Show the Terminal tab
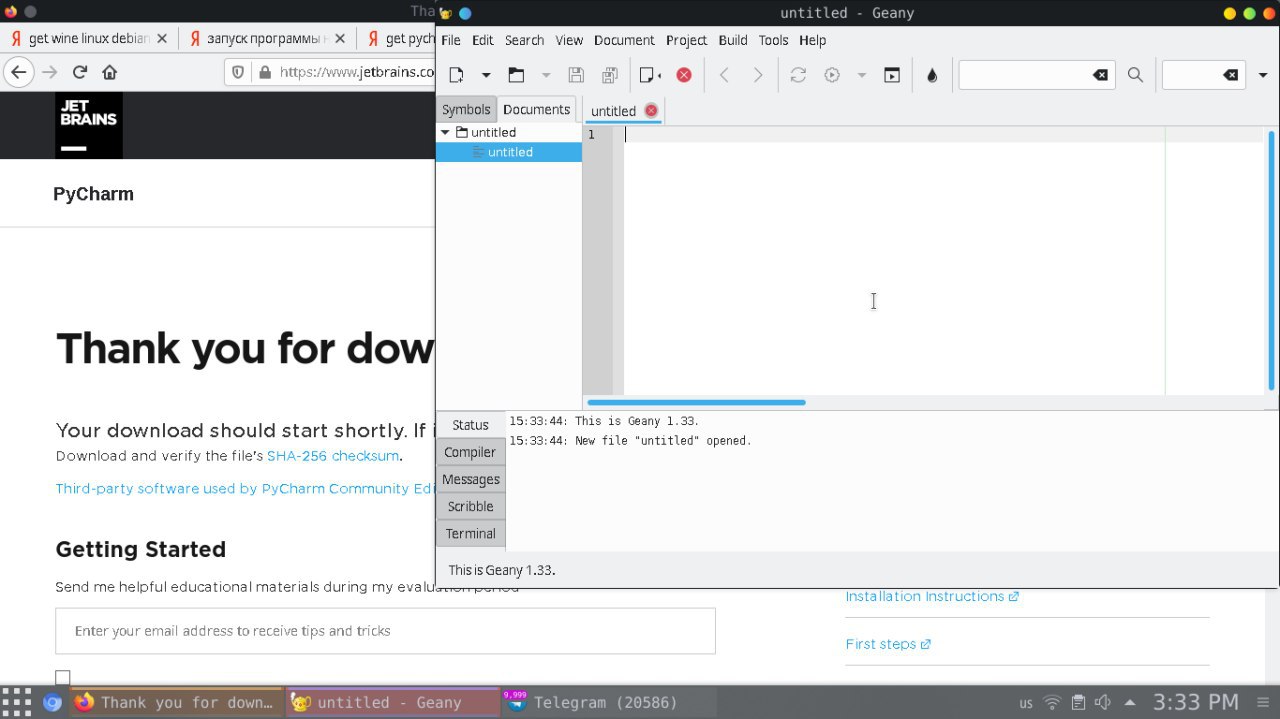This screenshot has width=1280, height=719. click(470, 533)
